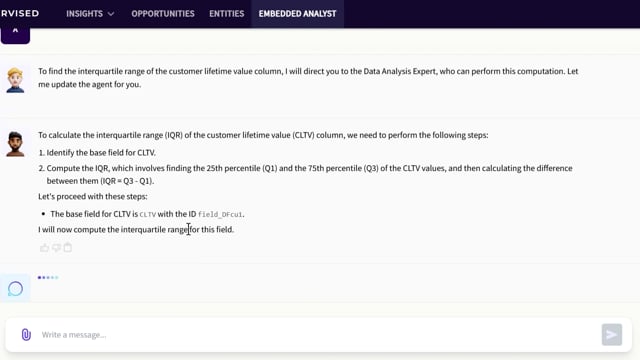
Task: Click the RVISED logo in the header
Action: click(20, 13)
